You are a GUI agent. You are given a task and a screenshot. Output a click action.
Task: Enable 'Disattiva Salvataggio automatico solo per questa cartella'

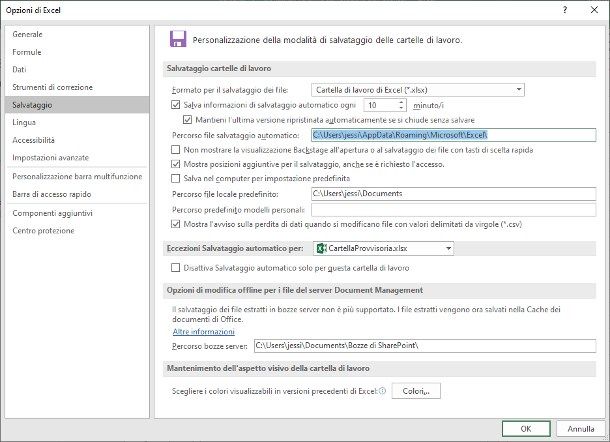(175, 268)
